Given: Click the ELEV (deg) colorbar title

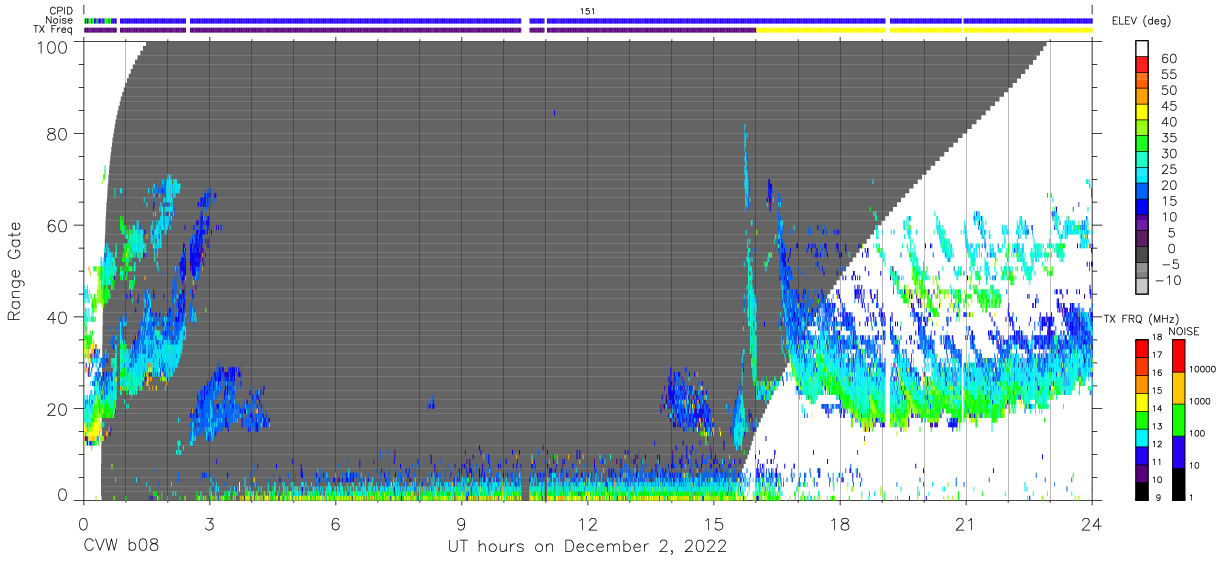Looking at the screenshot, I should (1141, 20).
